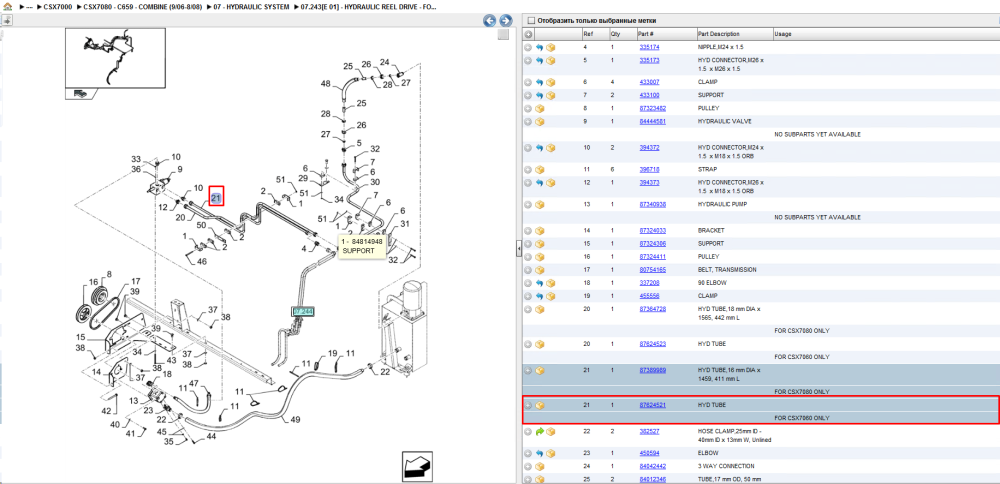Navigate to next diagram with forward arrow
The height and width of the screenshot is (484, 1000).
tap(505, 21)
